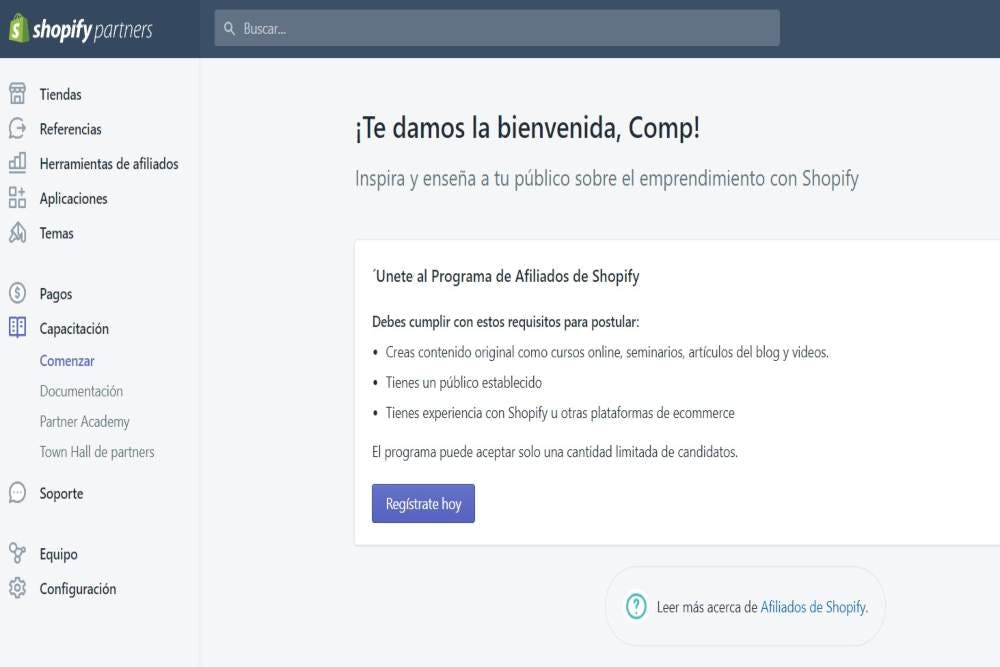
Task: Open Herramientas de afiliados chart icon
Action: tap(17, 164)
